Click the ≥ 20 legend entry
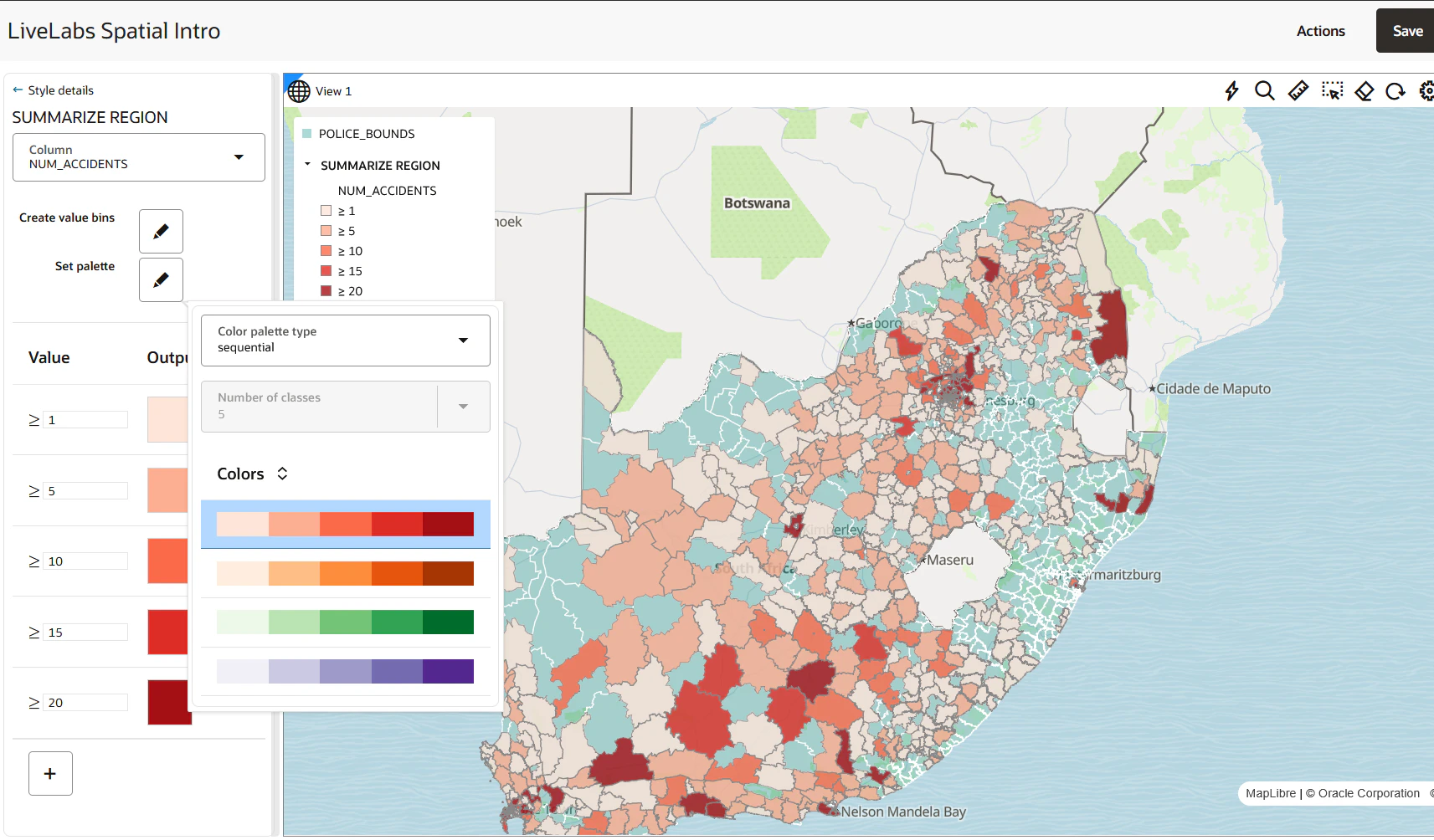Screen dimensions: 1434x840 pyautogui.click(x=342, y=291)
